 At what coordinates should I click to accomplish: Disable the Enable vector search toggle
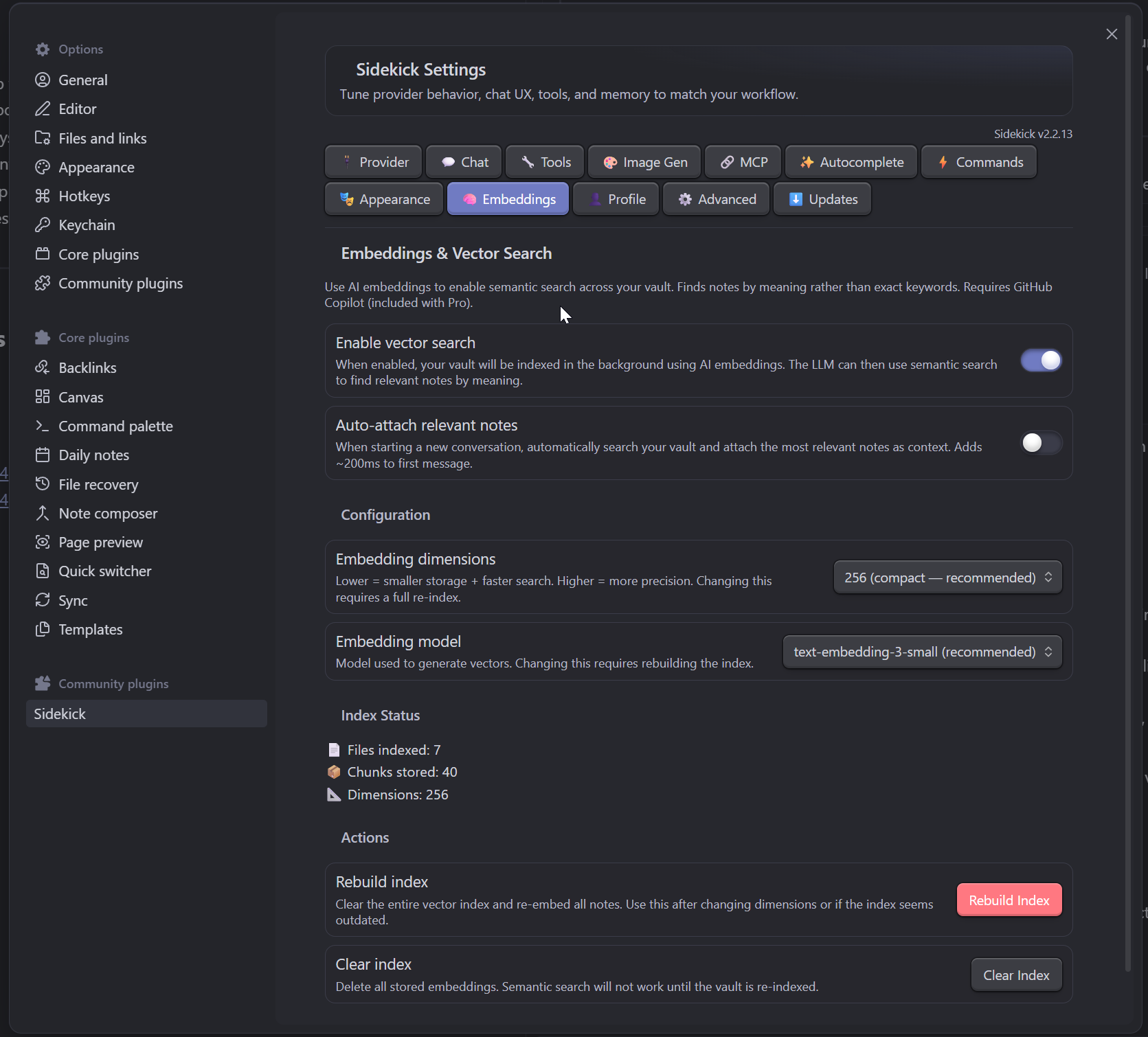1041,361
